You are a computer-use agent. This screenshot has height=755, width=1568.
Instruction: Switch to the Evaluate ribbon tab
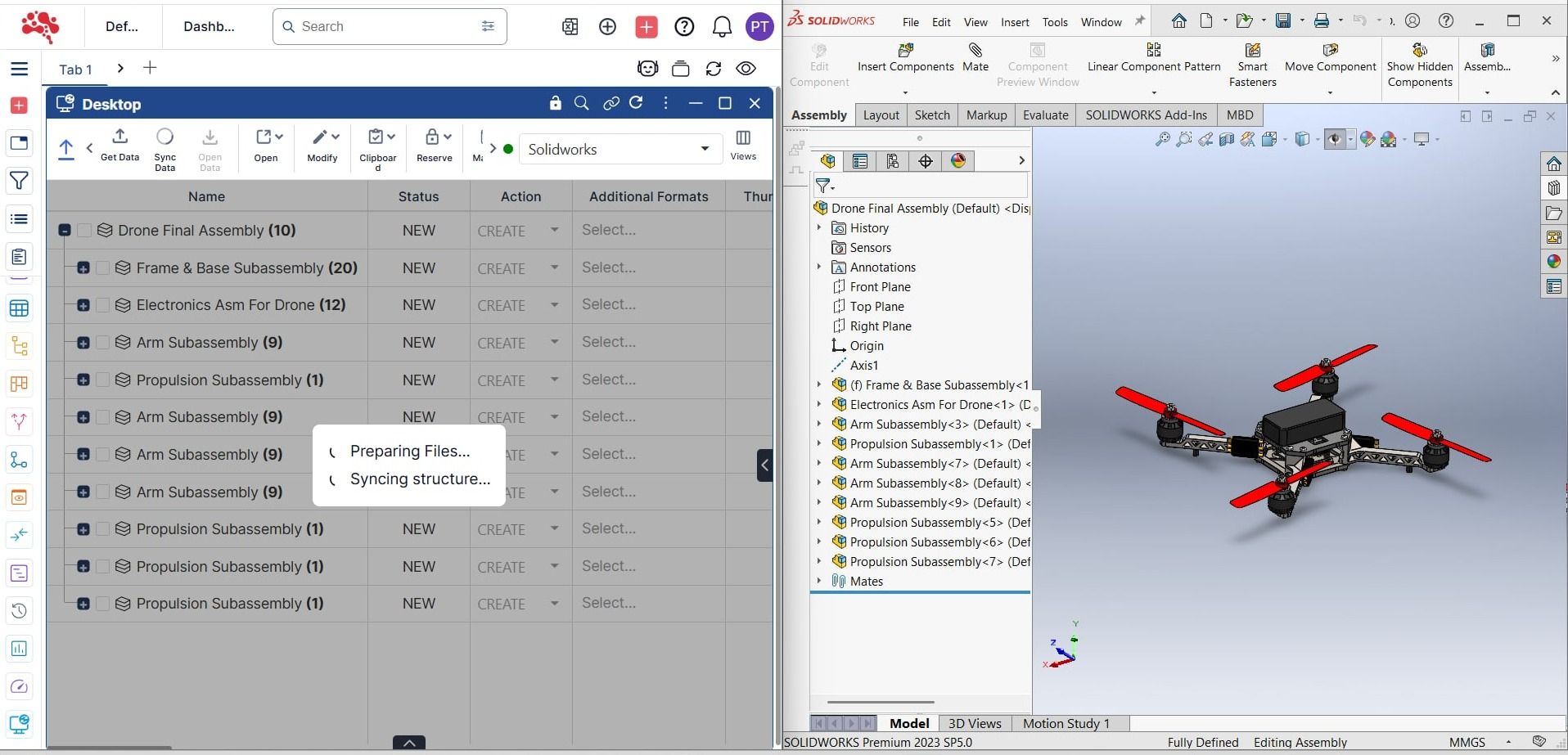(x=1045, y=115)
